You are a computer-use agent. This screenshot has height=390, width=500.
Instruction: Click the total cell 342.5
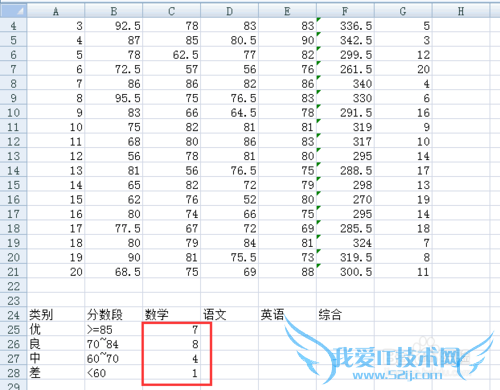345,40
